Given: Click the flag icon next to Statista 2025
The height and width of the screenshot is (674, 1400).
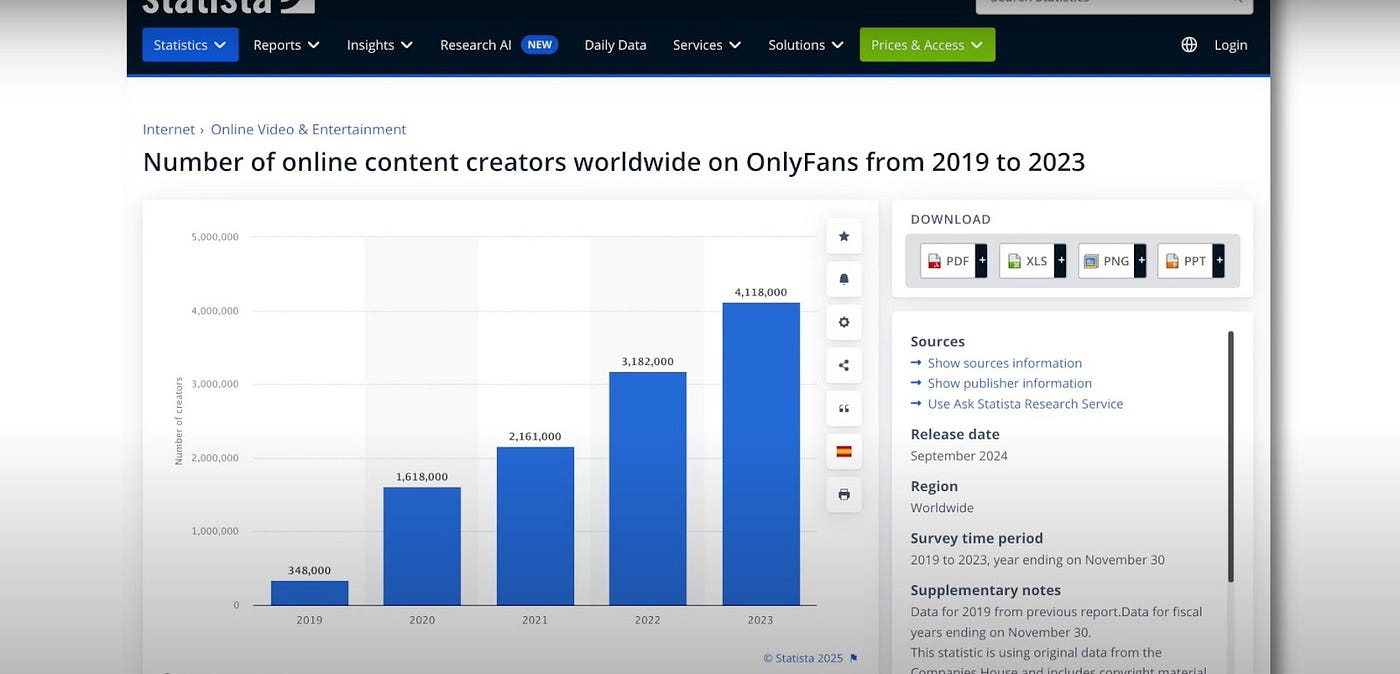Looking at the screenshot, I should click(x=853, y=658).
